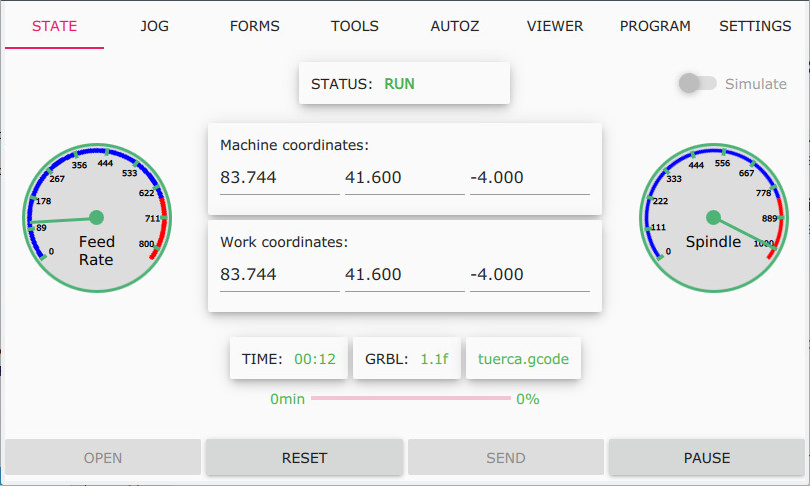Select the STATE tab

pos(54,26)
